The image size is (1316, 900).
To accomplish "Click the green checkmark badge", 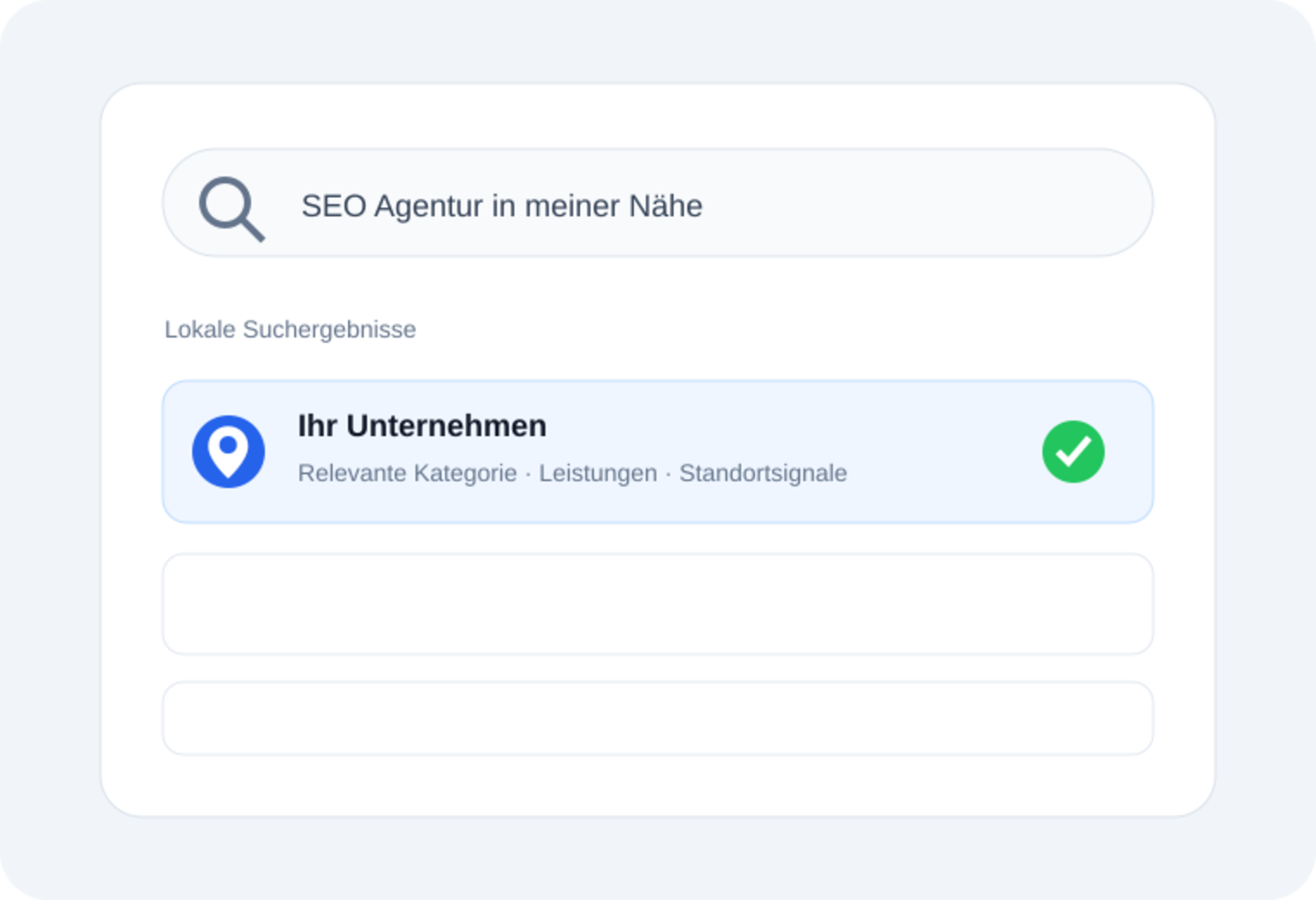I will [1074, 452].
